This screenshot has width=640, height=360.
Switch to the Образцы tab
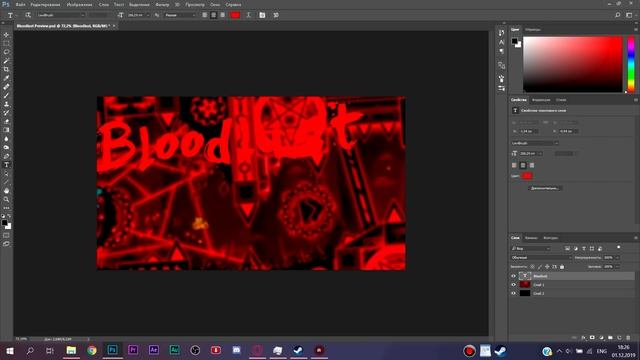[x=533, y=29]
